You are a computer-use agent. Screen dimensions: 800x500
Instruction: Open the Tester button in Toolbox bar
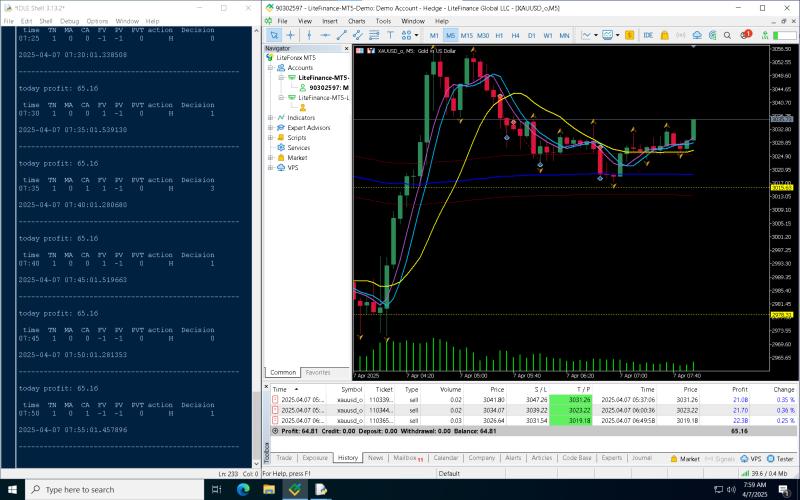780,459
